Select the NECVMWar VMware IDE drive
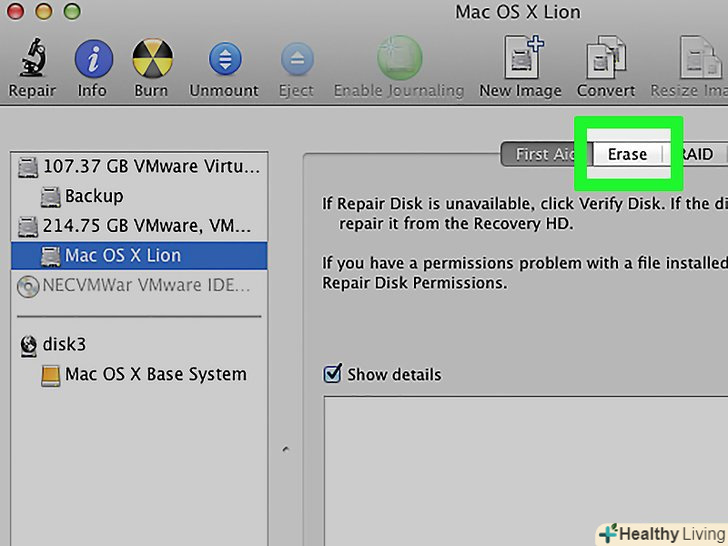The width and height of the screenshot is (728, 546). click(140, 285)
